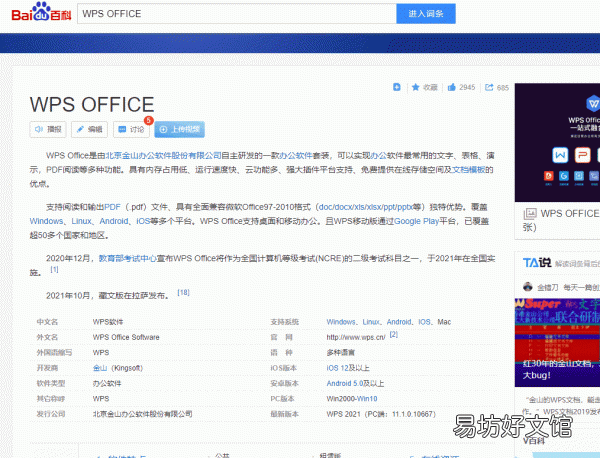
Task: Click the TA说 logo
Action: pos(537,262)
